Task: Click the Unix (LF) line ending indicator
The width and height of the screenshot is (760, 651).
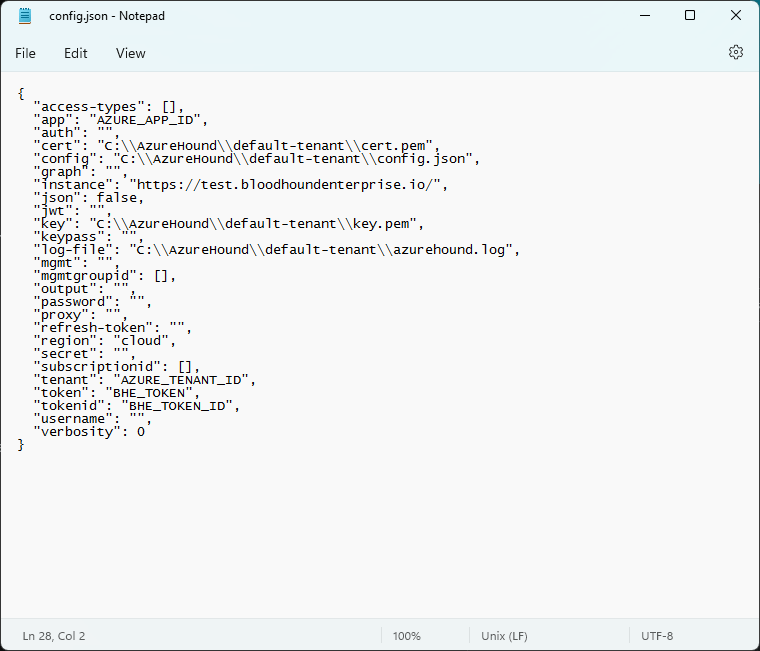Action: pos(504,636)
